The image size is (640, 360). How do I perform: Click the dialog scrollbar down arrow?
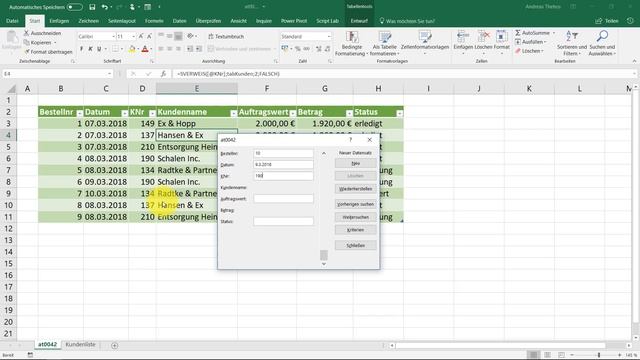324,264
